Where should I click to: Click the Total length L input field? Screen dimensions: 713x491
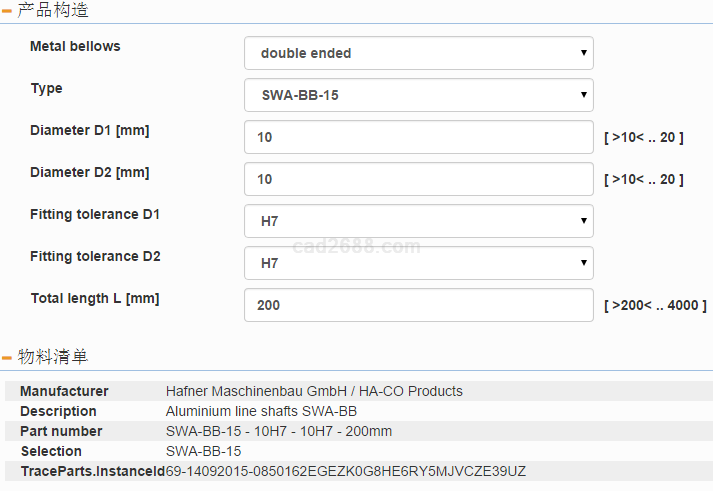pyautogui.click(x=418, y=305)
